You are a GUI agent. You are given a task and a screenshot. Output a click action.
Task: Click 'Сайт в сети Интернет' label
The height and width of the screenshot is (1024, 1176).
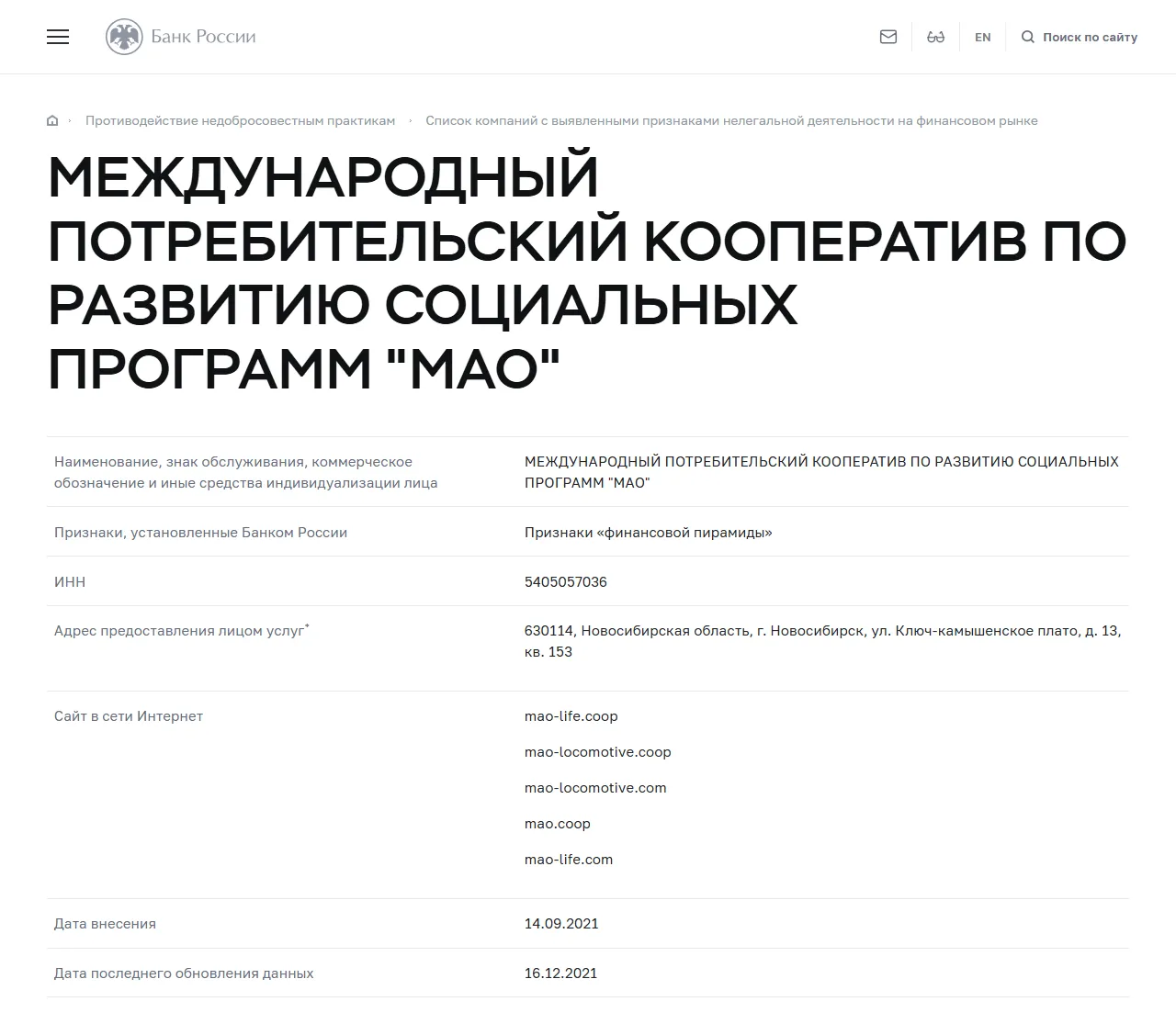[x=129, y=715]
